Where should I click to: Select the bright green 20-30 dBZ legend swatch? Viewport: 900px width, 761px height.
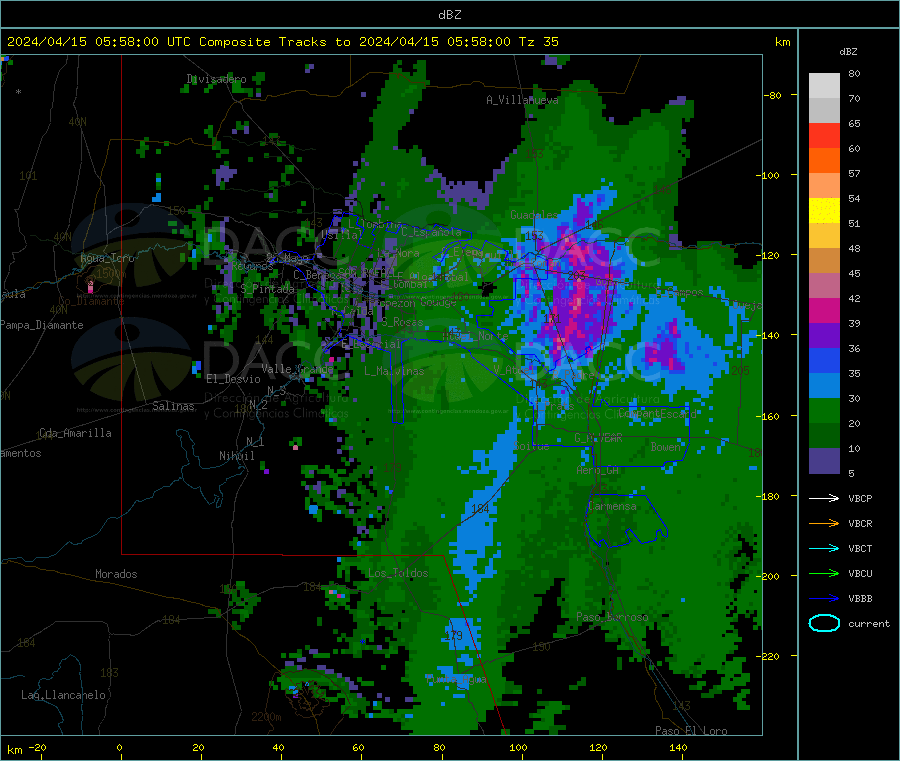pyautogui.click(x=824, y=411)
